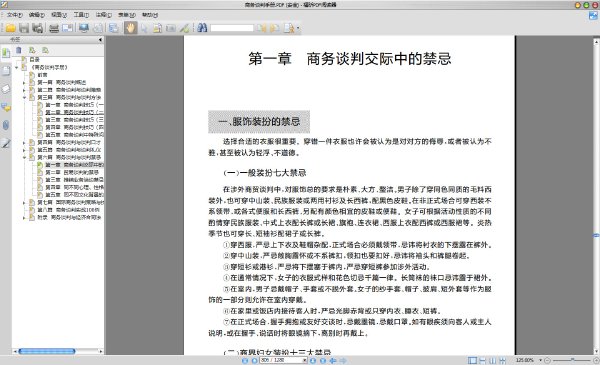Image resolution: width=600 pixels, height=365 pixels.
Task: Select the Hand tool
Action: coord(130,28)
